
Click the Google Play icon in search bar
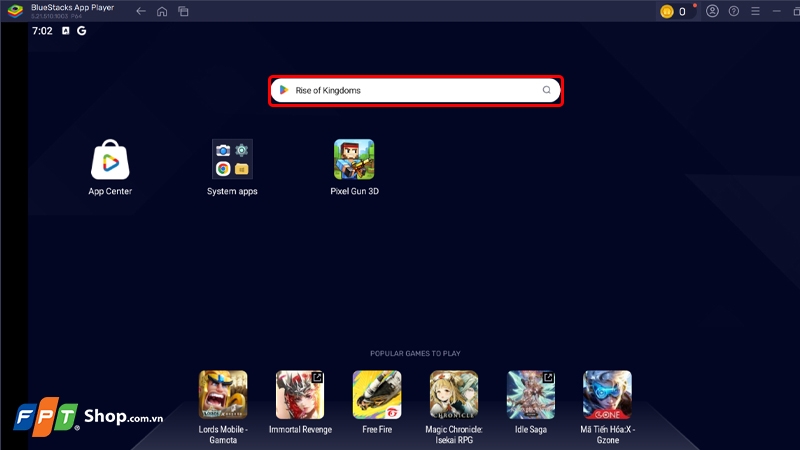(284, 90)
